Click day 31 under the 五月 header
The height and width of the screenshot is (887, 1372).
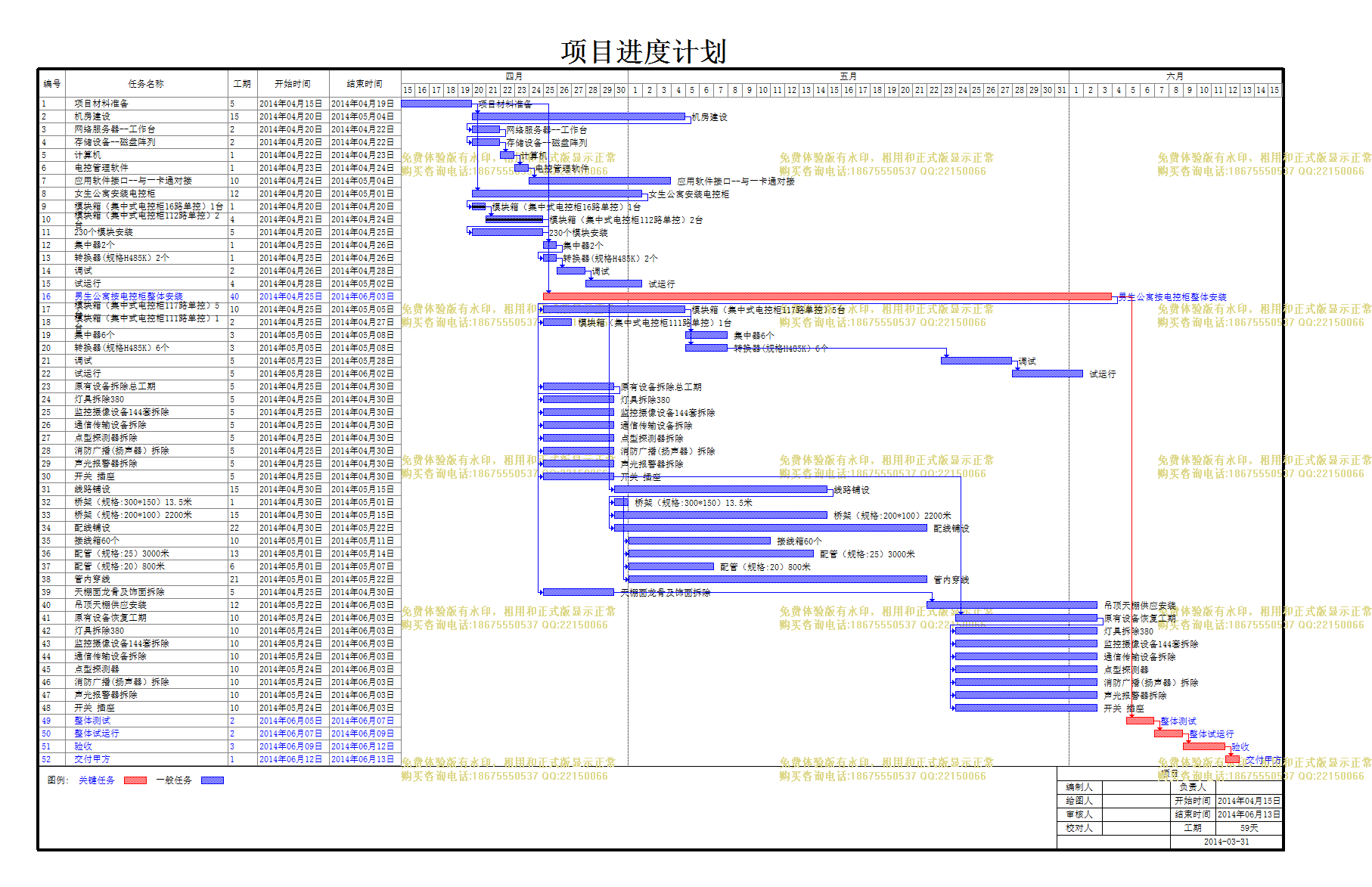click(x=1061, y=90)
